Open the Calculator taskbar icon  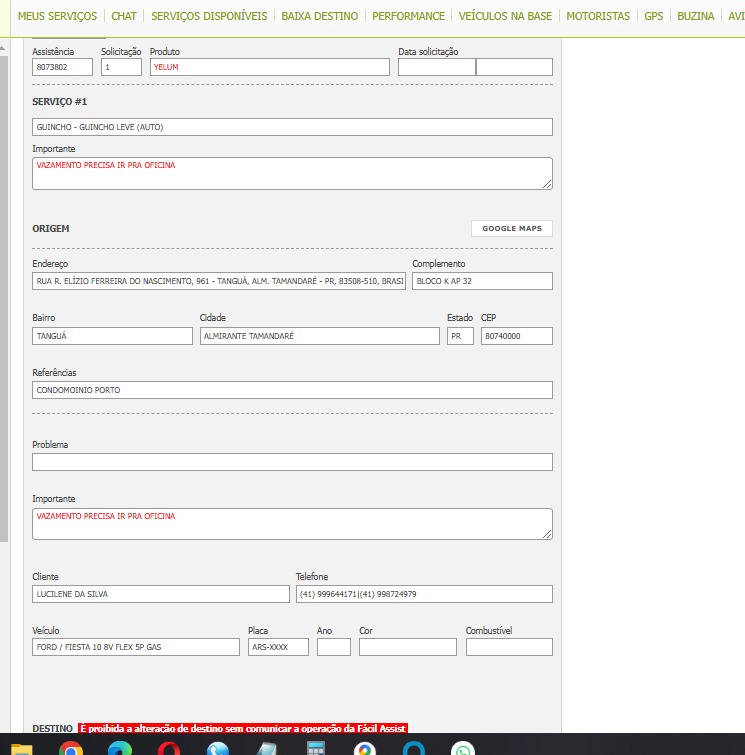pyautogui.click(x=316, y=748)
